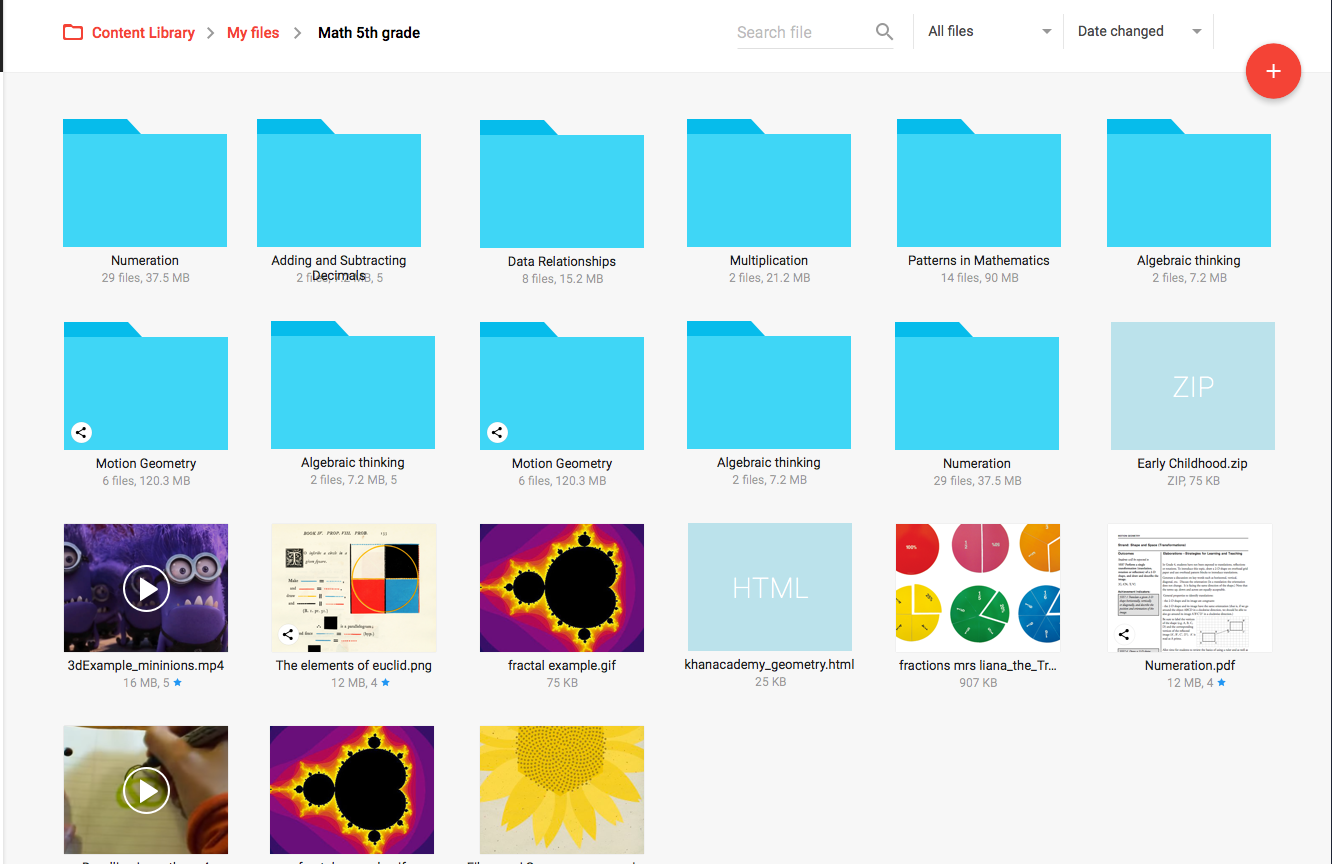The width and height of the screenshot is (1332, 864).
Task: Play the 3dExample_mininions.mp4 video
Action: point(146,588)
